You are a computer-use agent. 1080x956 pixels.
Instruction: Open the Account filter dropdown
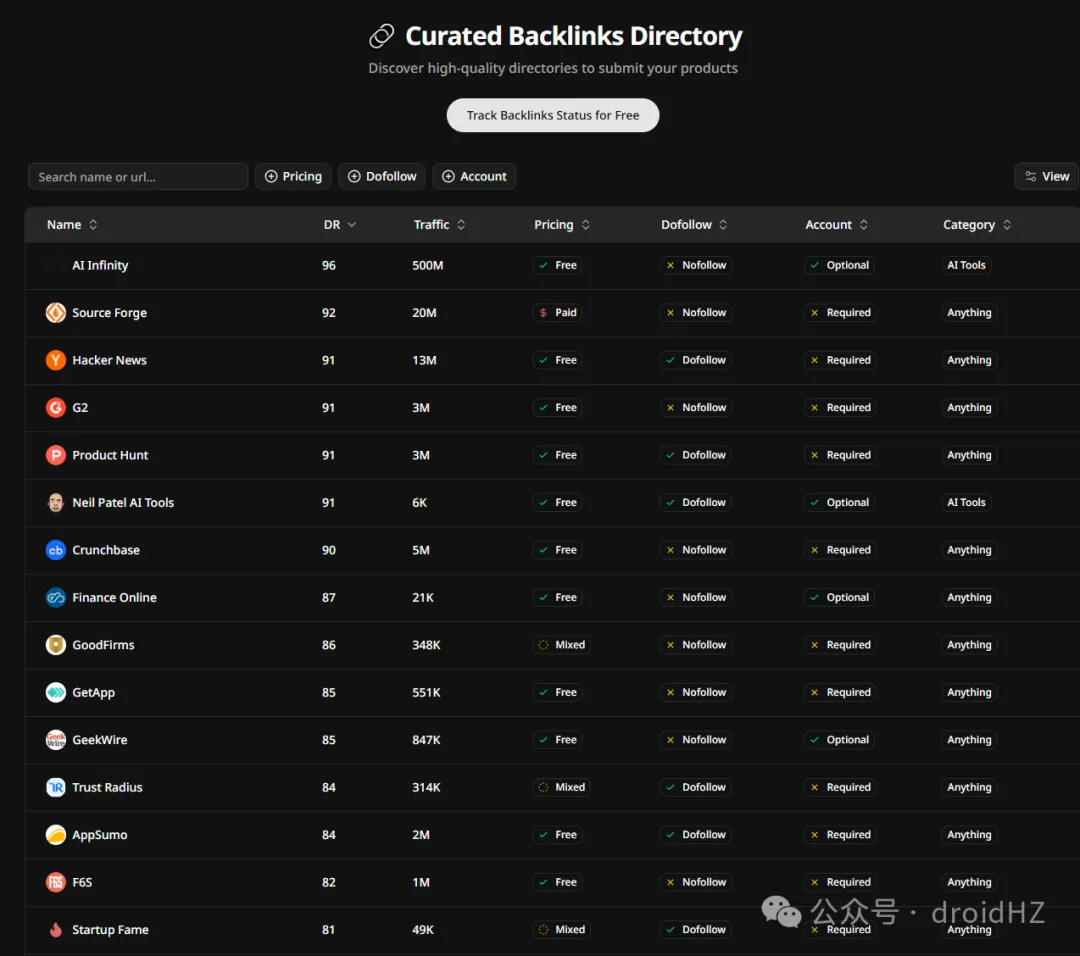tap(474, 177)
